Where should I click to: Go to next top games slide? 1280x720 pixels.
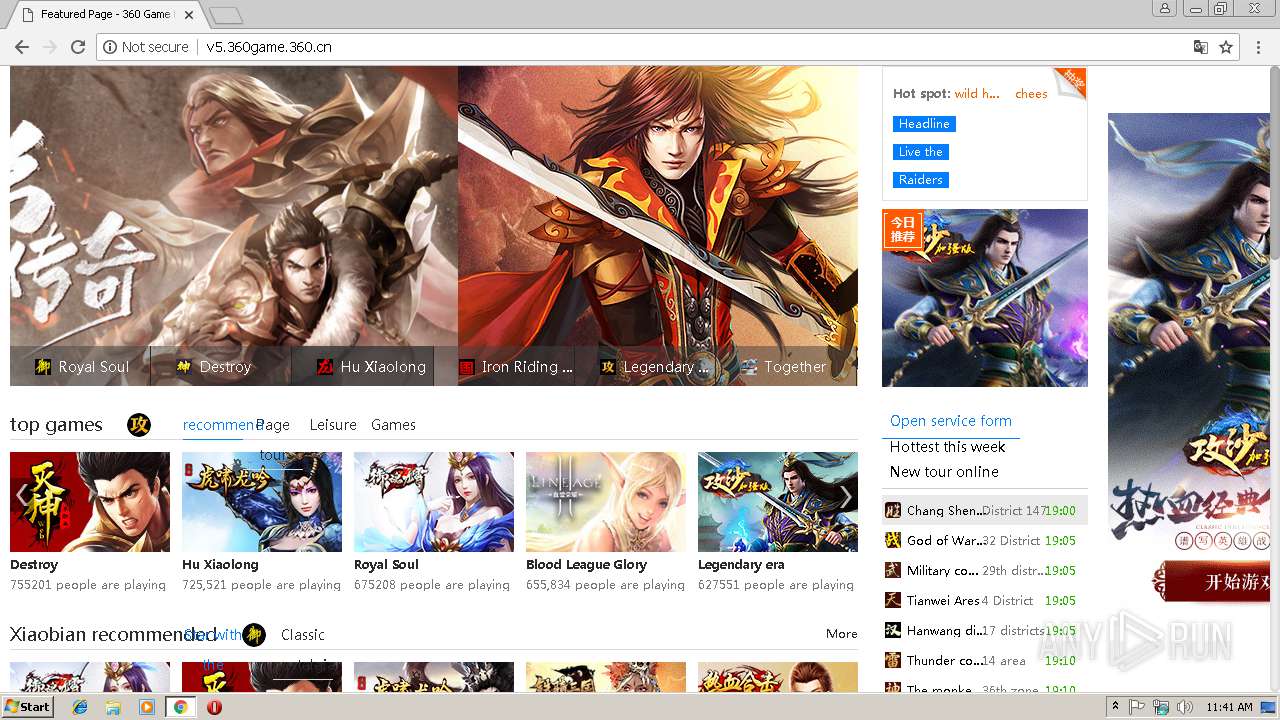pos(845,496)
